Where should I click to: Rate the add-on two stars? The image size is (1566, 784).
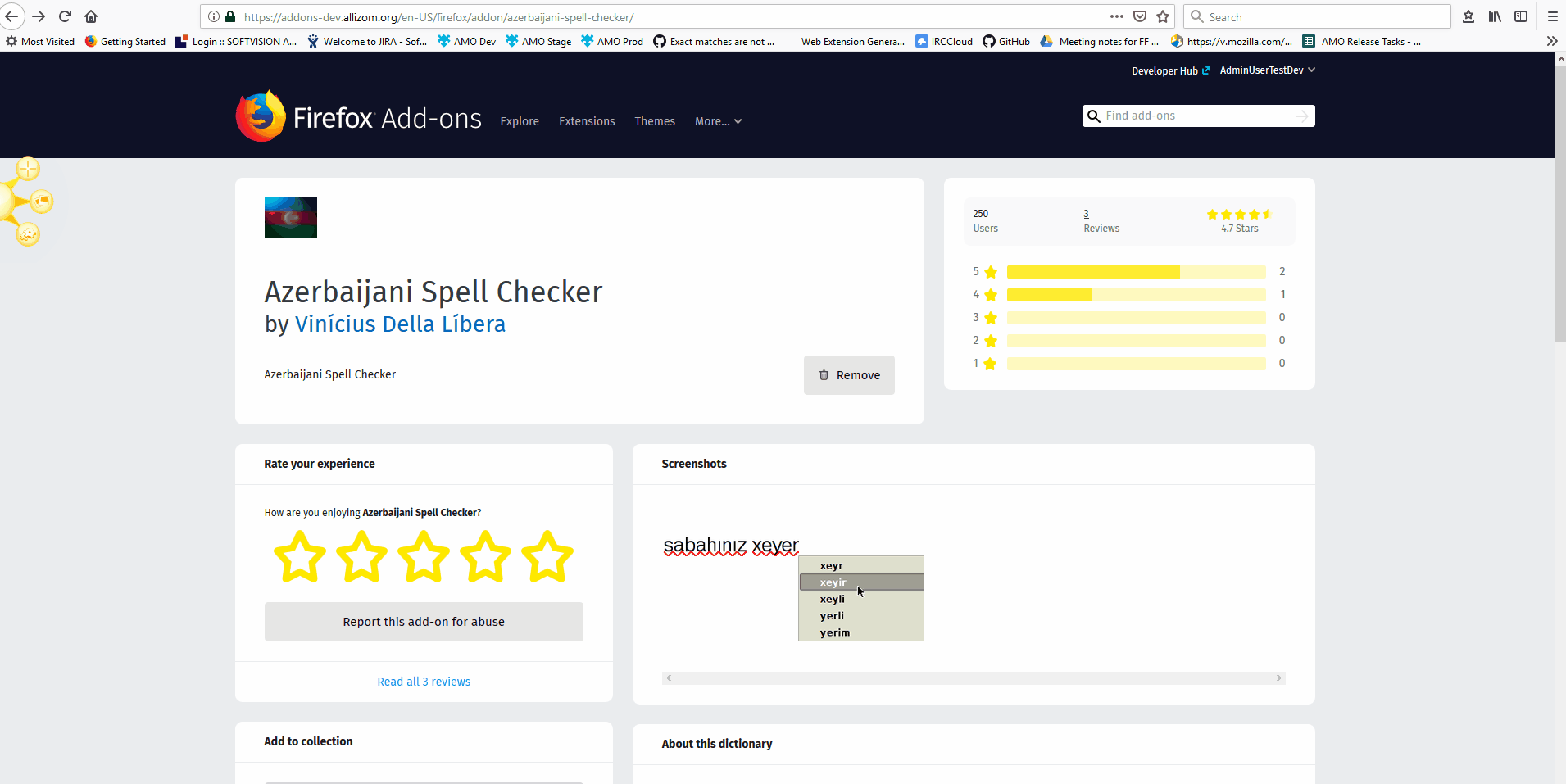click(x=361, y=557)
